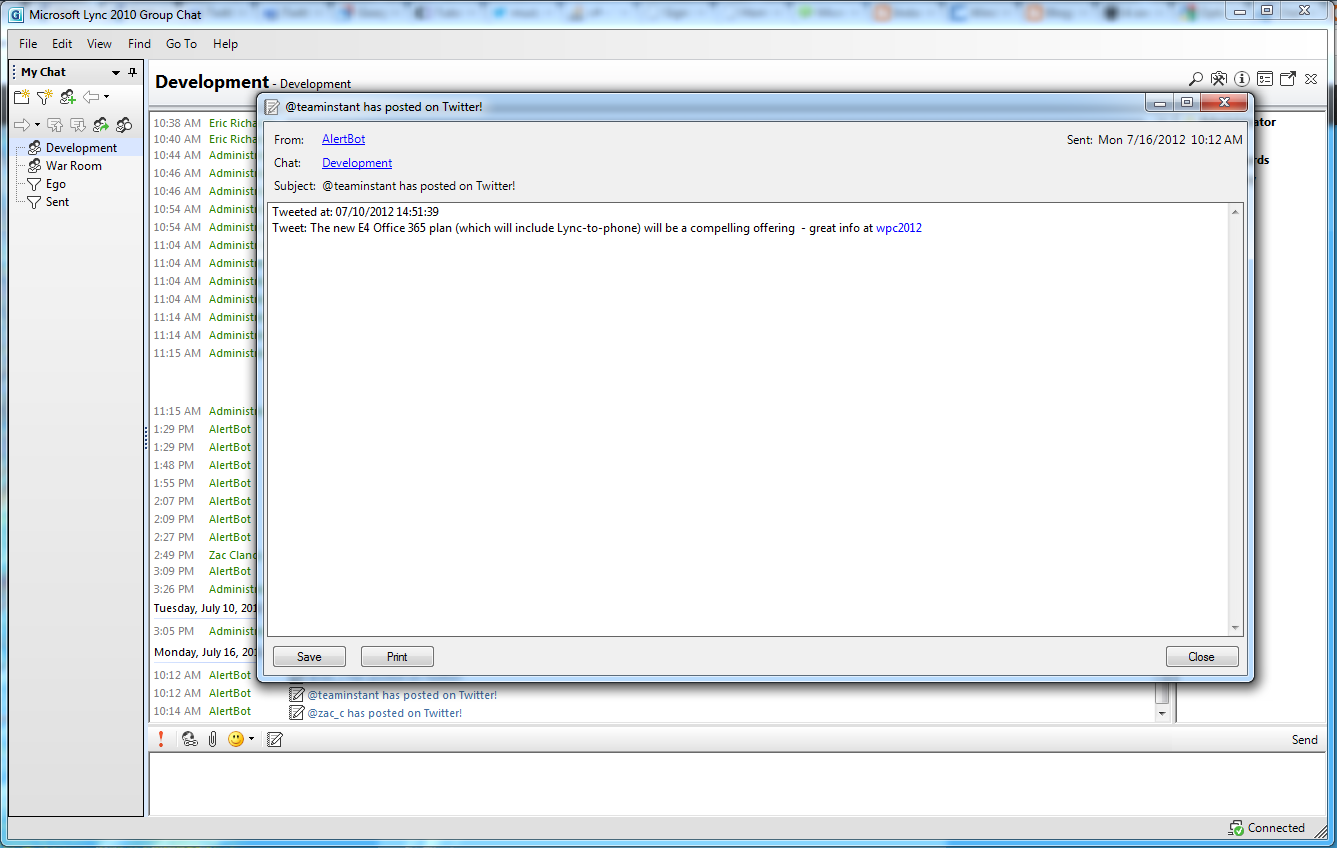Image resolution: width=1337 pixels, height=848 pixels.
Task: Open the magnifier search icon in Development header
Action: [1195, 79]
